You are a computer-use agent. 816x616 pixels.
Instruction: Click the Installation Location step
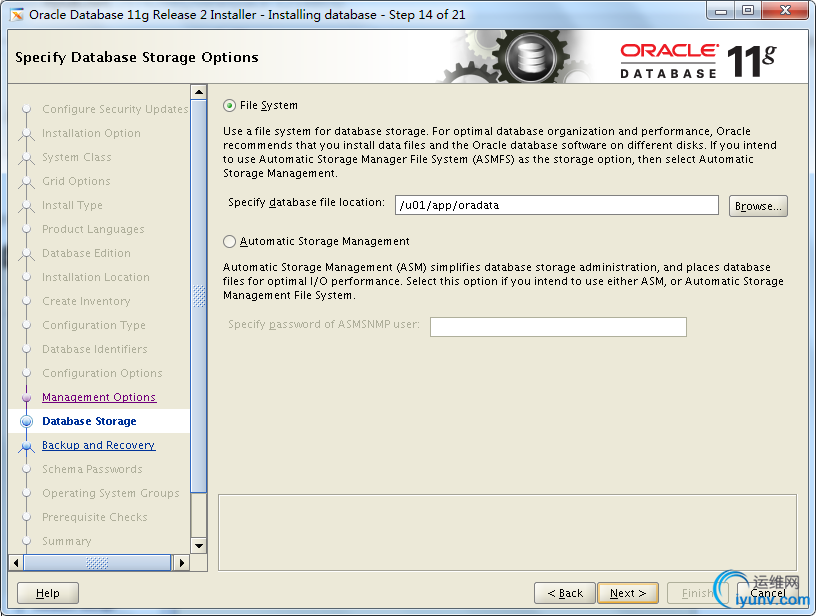(x=96, y=277)
